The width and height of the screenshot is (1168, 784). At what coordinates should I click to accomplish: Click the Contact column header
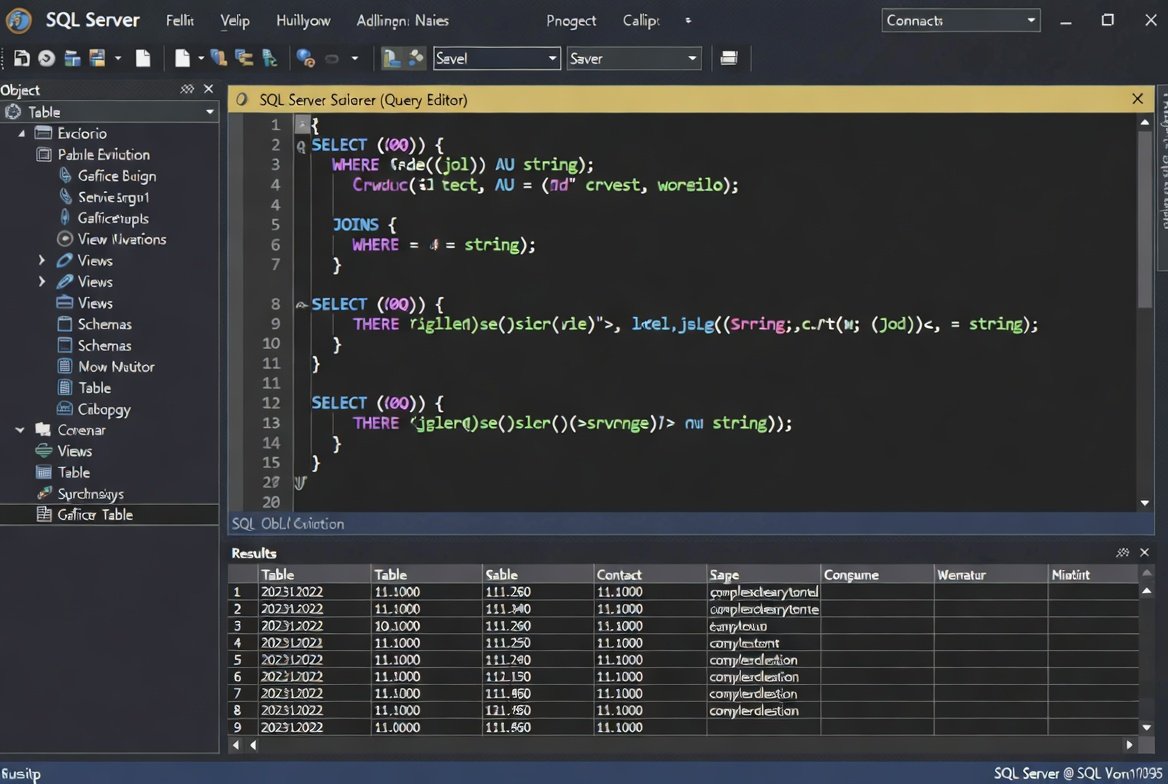click(x=650, y=574)
